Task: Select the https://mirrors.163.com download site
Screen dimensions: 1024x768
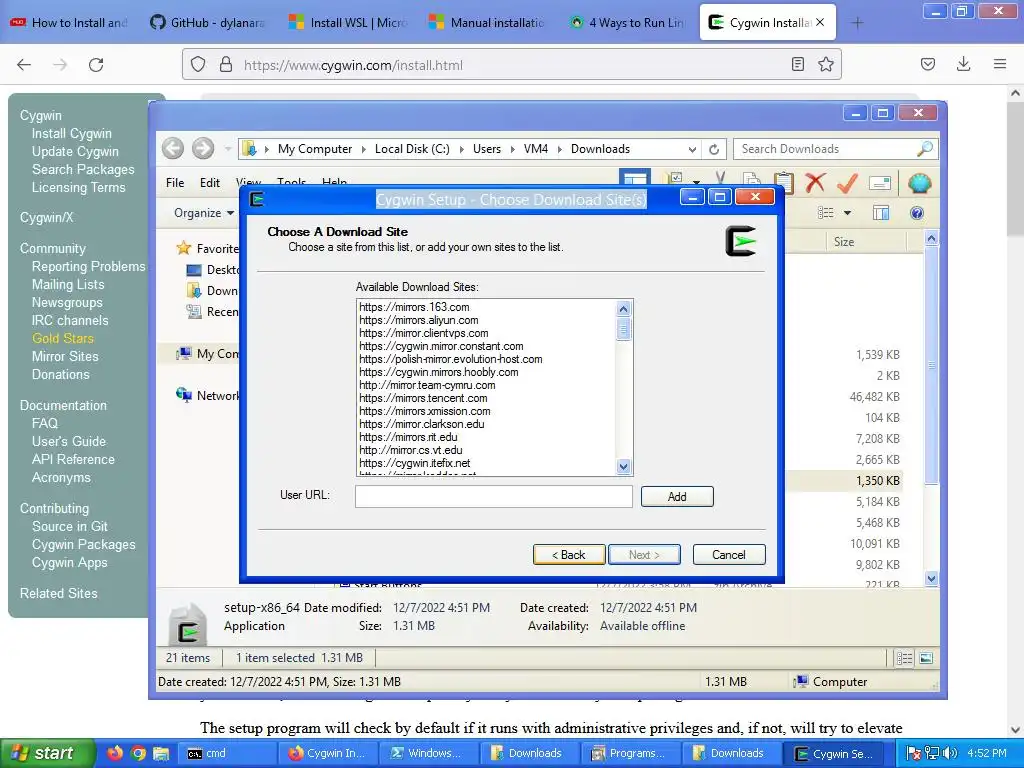Action: 414,307
